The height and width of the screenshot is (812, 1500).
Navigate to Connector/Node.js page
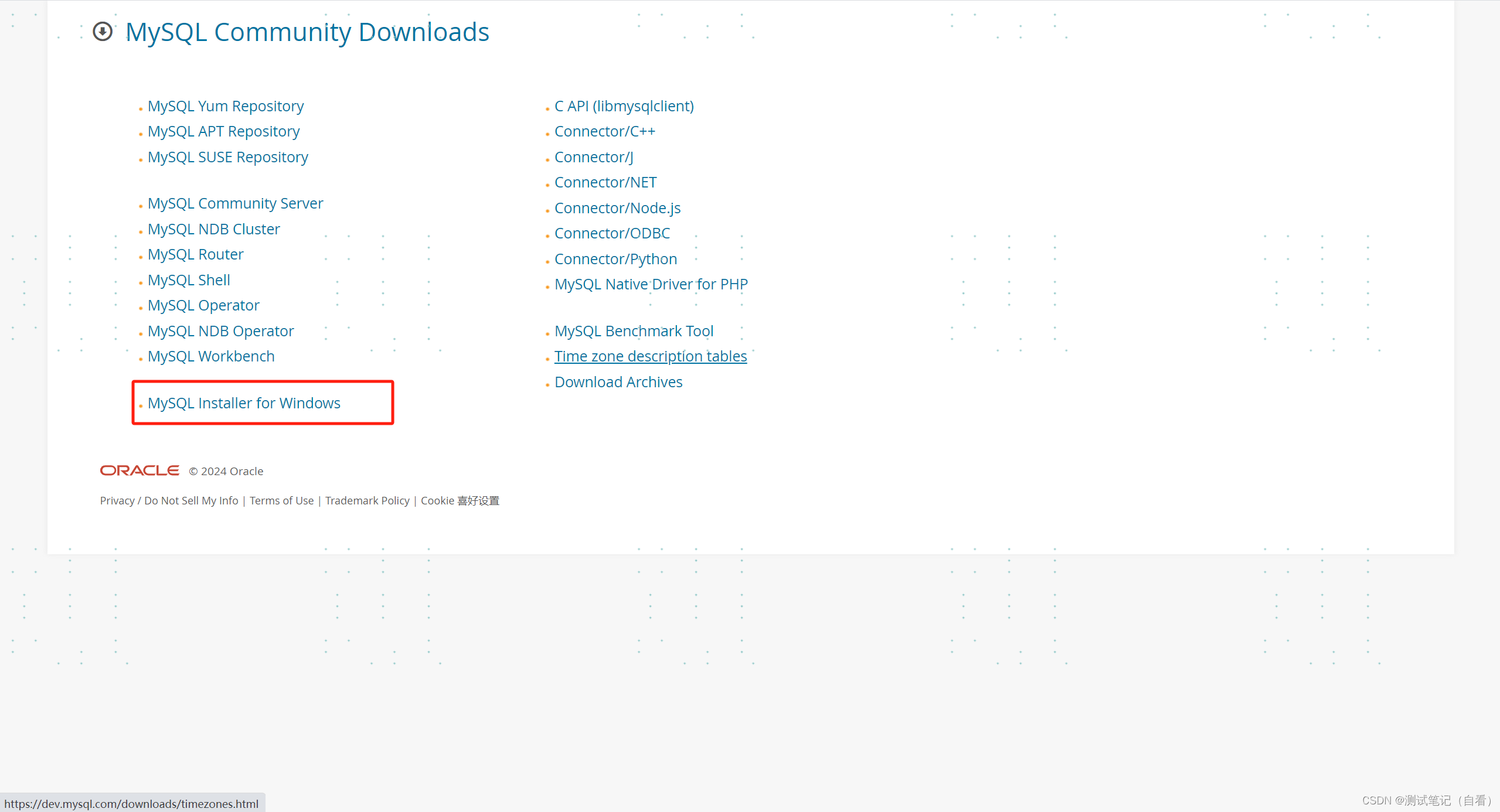618,208
